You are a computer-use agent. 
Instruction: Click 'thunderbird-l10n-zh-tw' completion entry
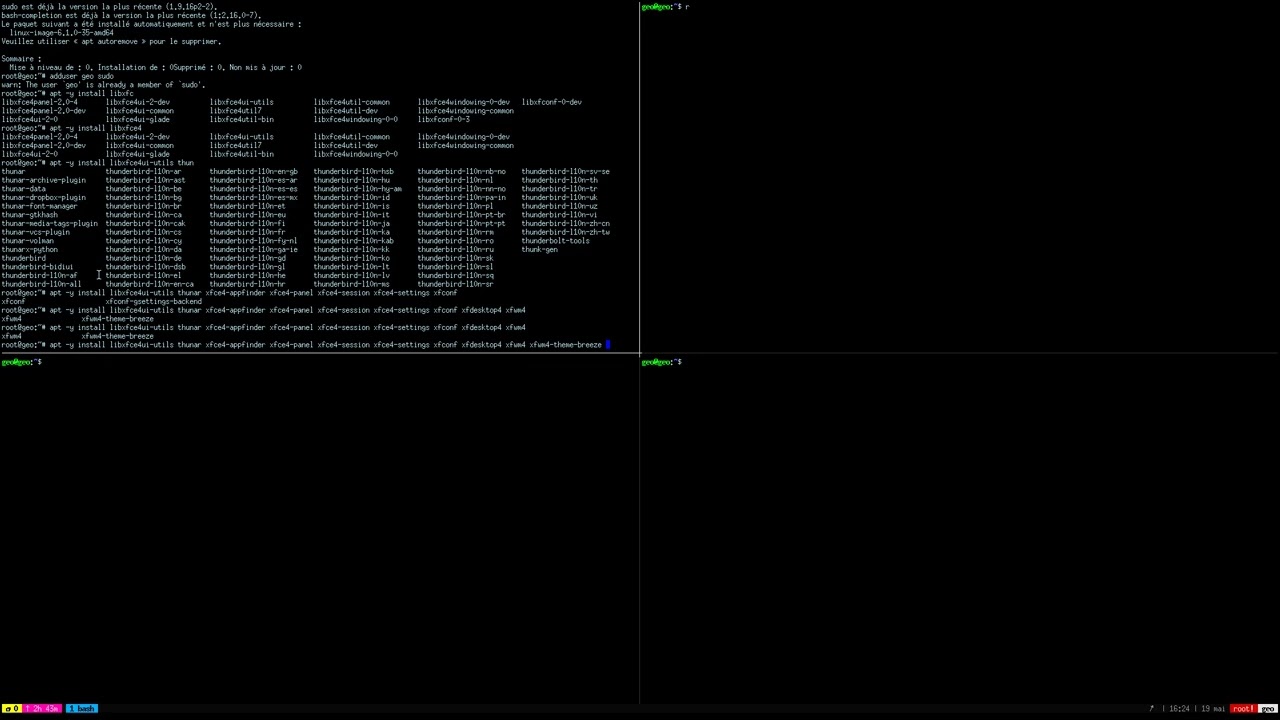(565, 232)
